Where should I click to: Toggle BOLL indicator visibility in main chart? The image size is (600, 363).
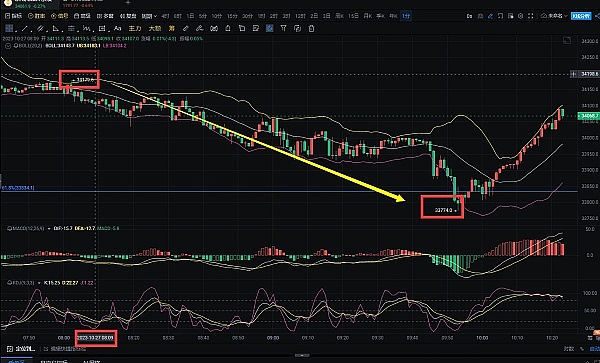pos(8,46)
